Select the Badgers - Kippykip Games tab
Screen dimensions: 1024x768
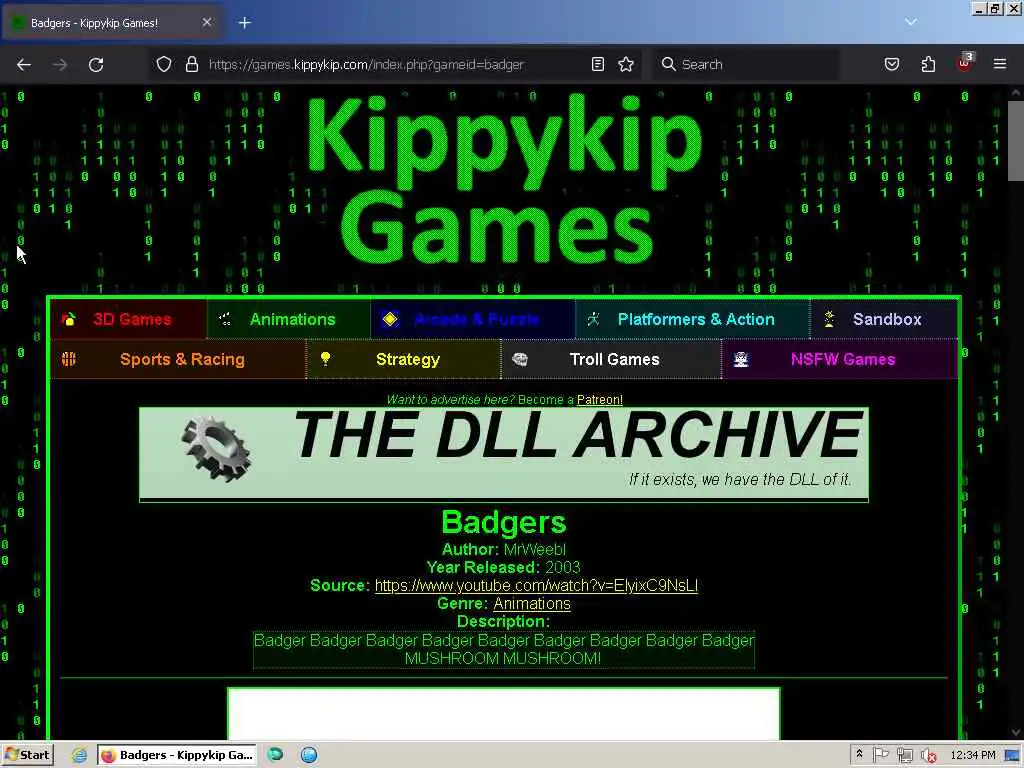(x=112, y=23)
